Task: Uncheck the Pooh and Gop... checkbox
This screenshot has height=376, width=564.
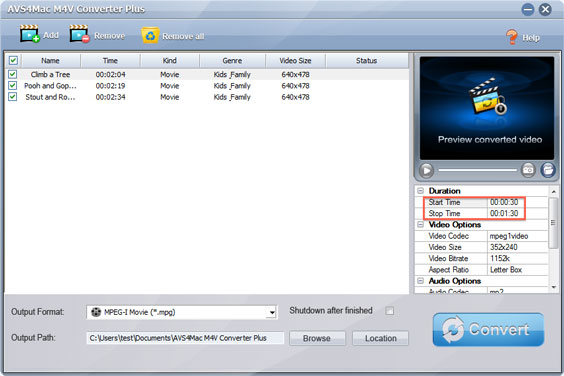Action: (x=13, y=86)
